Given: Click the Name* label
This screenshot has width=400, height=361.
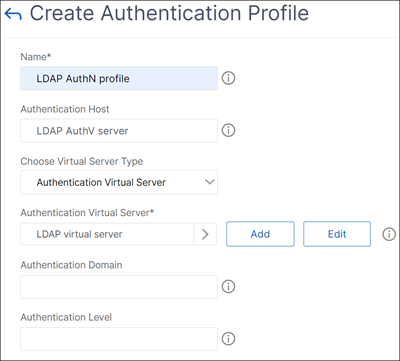Looking at the screenshot, I should tap(36, 57).
